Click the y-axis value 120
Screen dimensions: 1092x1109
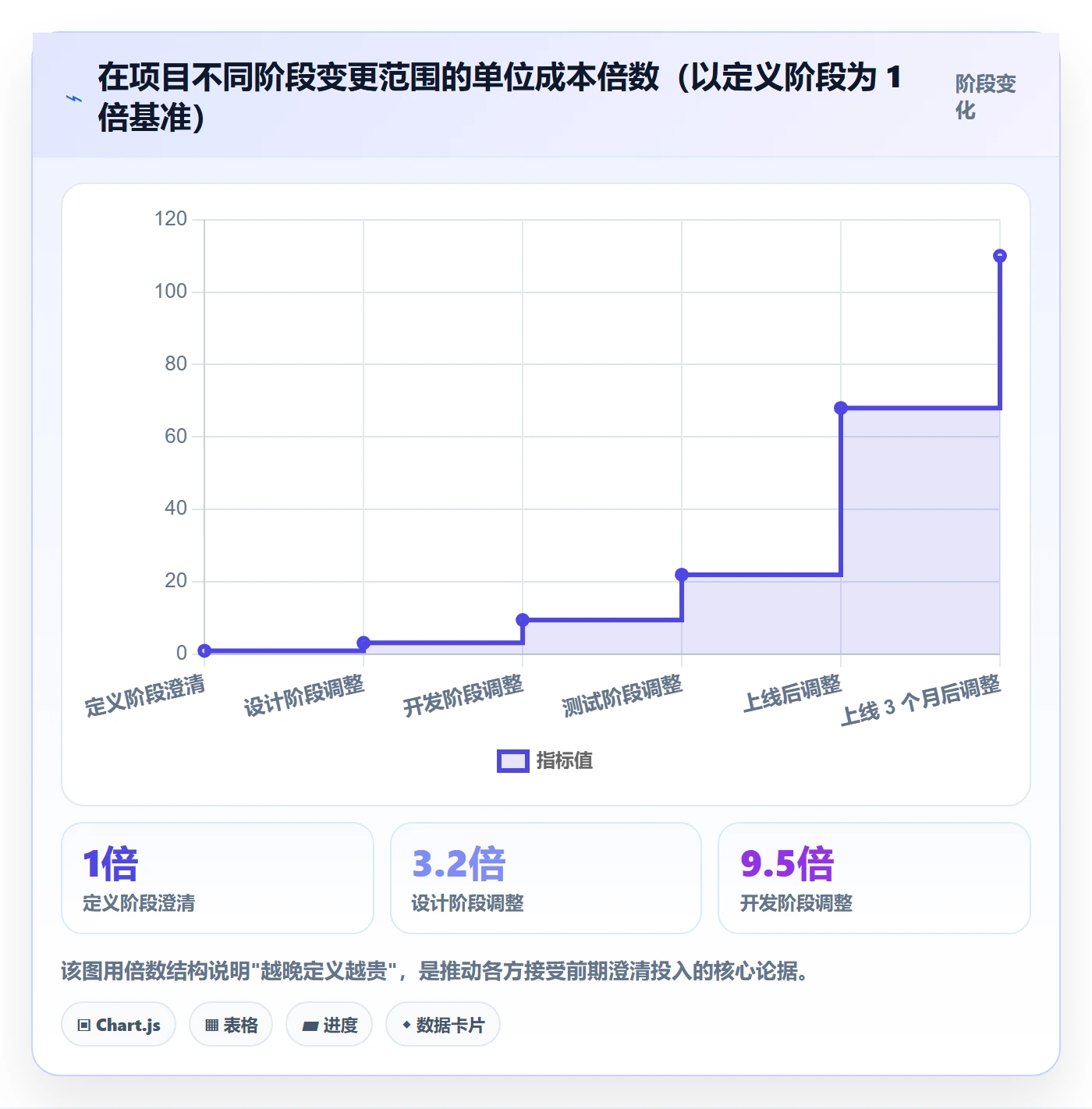[171, 218]
